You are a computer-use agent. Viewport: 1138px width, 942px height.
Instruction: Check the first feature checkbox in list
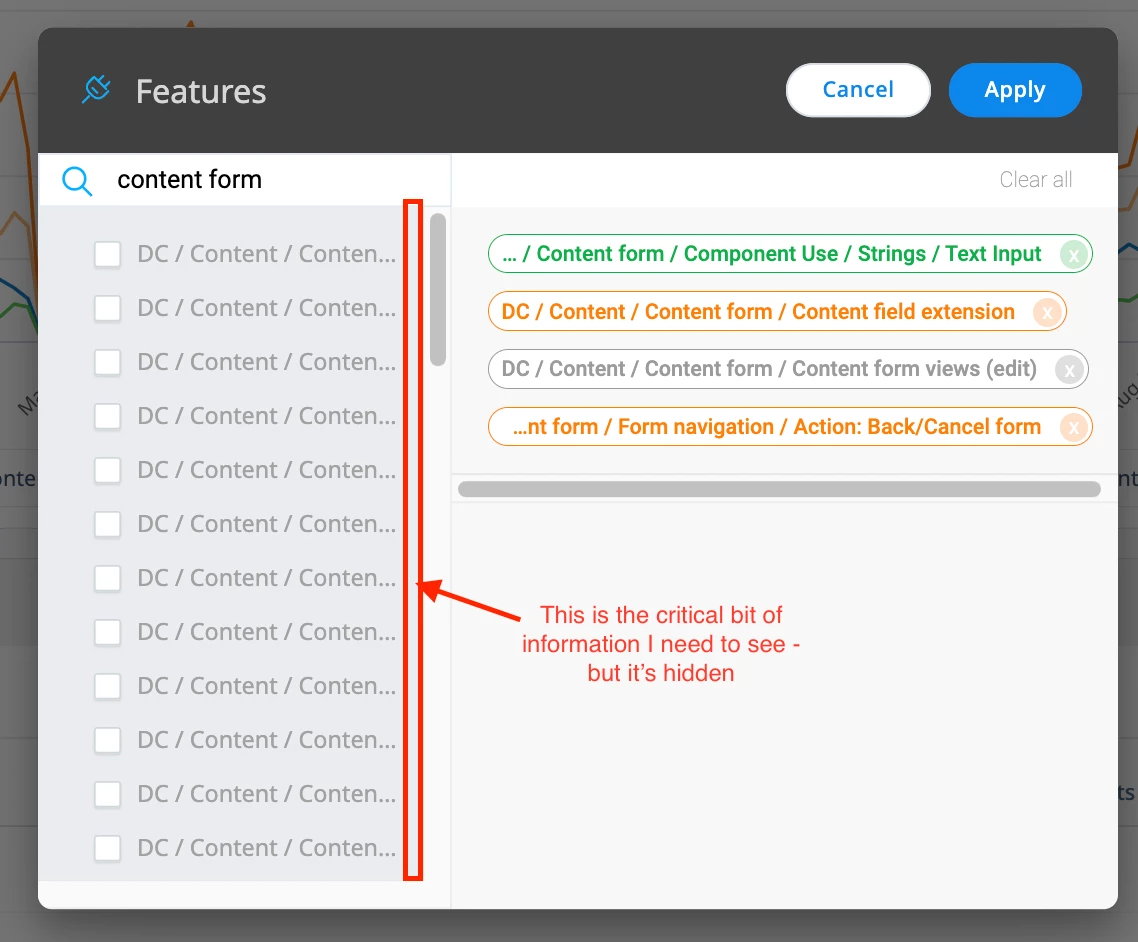point(107,255)
